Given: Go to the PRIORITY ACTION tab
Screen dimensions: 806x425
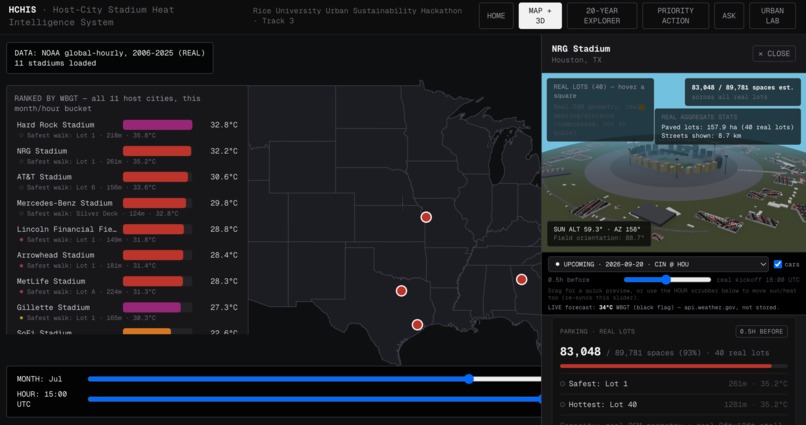Looking at the screenshot, I should [675, 16].
